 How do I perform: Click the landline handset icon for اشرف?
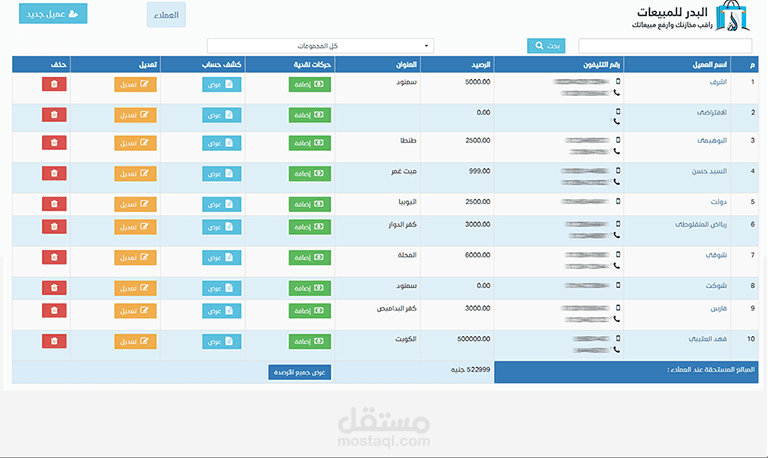click(617, 93)
